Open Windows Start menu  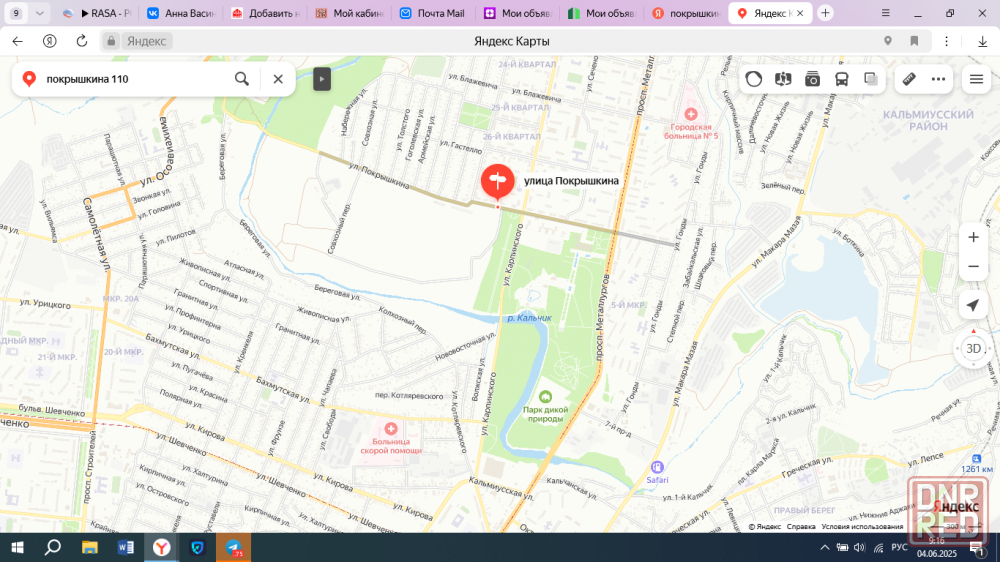[17, 547]
